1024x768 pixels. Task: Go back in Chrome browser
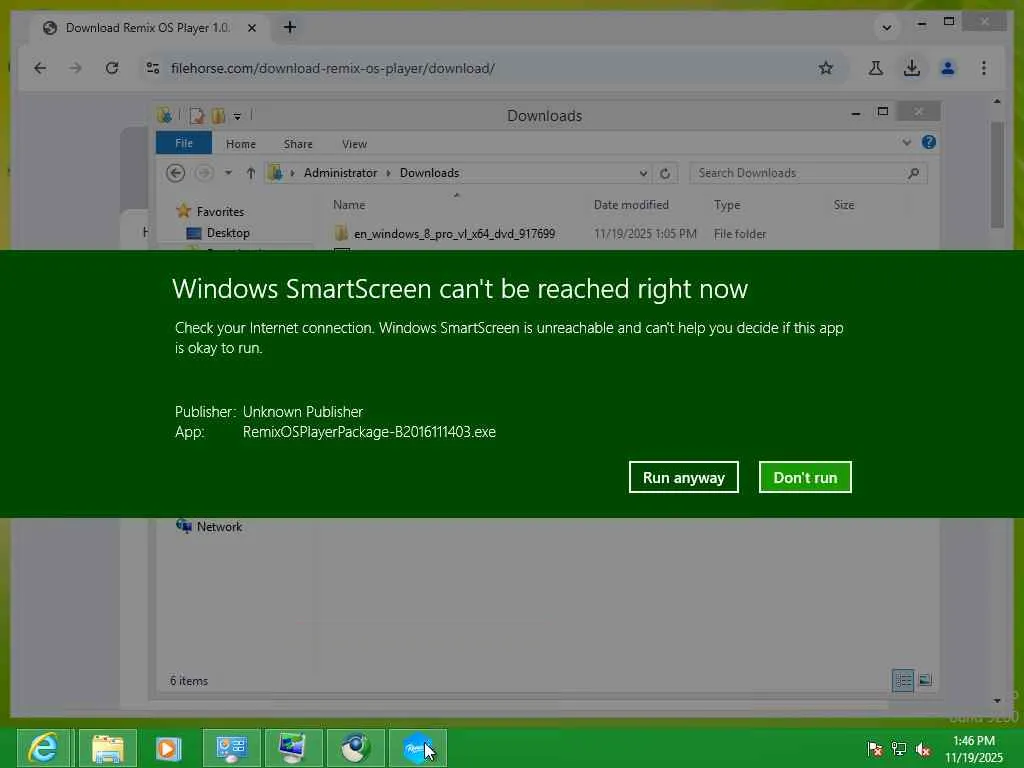40,68
